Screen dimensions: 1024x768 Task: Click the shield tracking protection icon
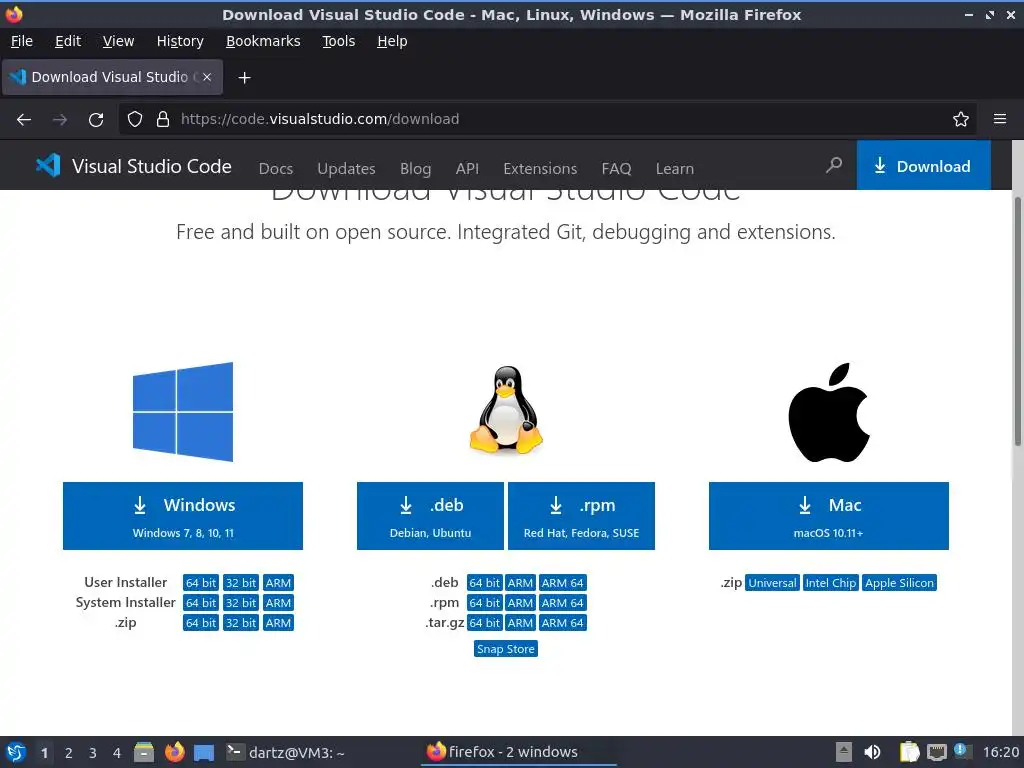point(135,119)
